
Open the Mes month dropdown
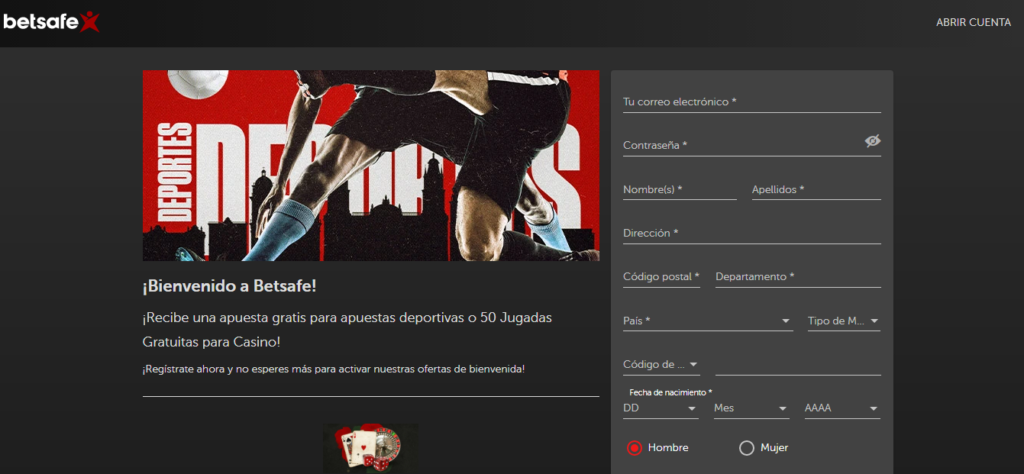(752, 408)
